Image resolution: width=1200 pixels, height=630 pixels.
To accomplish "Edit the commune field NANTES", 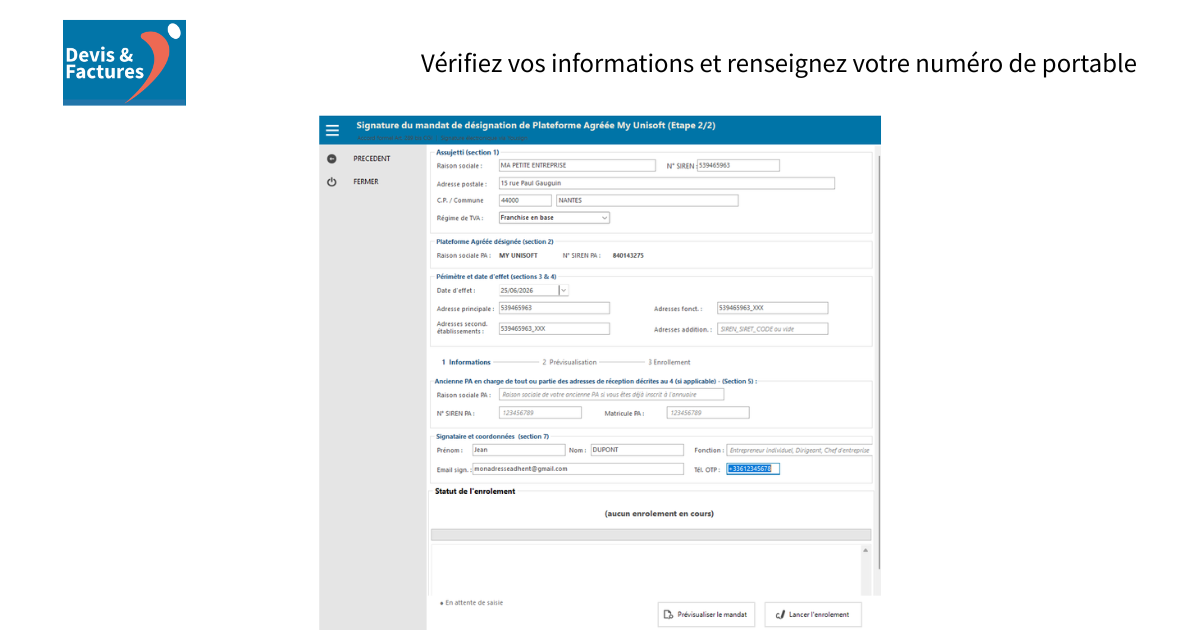I will [647, 200].
